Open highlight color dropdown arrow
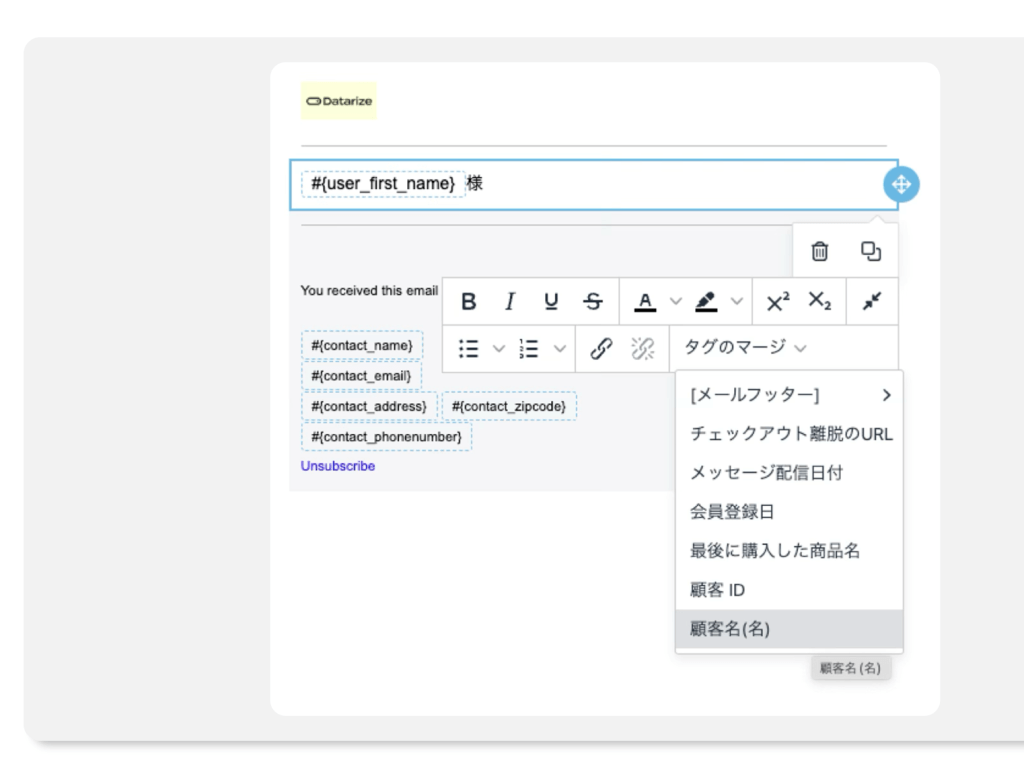This screenshot has width=1024, height=759. (x=737, y=302)
